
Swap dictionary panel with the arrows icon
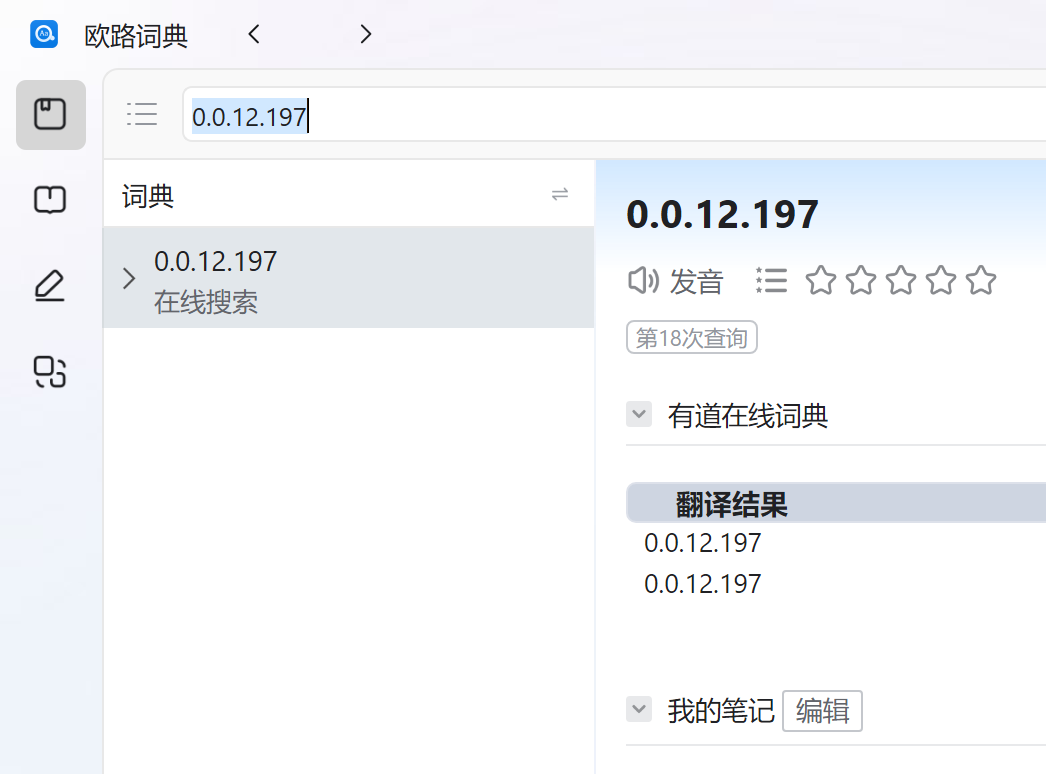tap(560, 194)
